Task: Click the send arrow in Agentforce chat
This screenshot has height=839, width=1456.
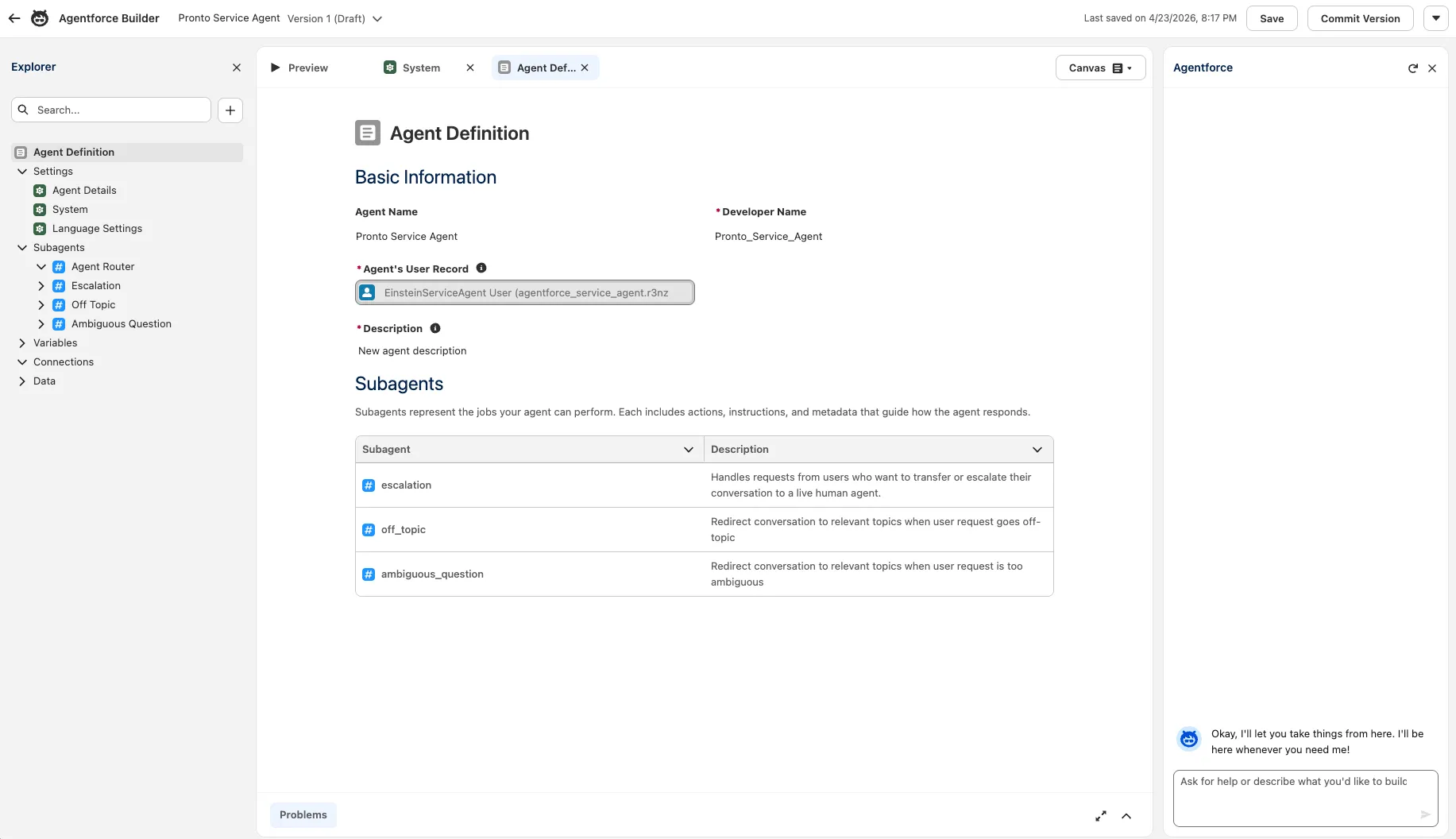Action: tap(1425, 814)
